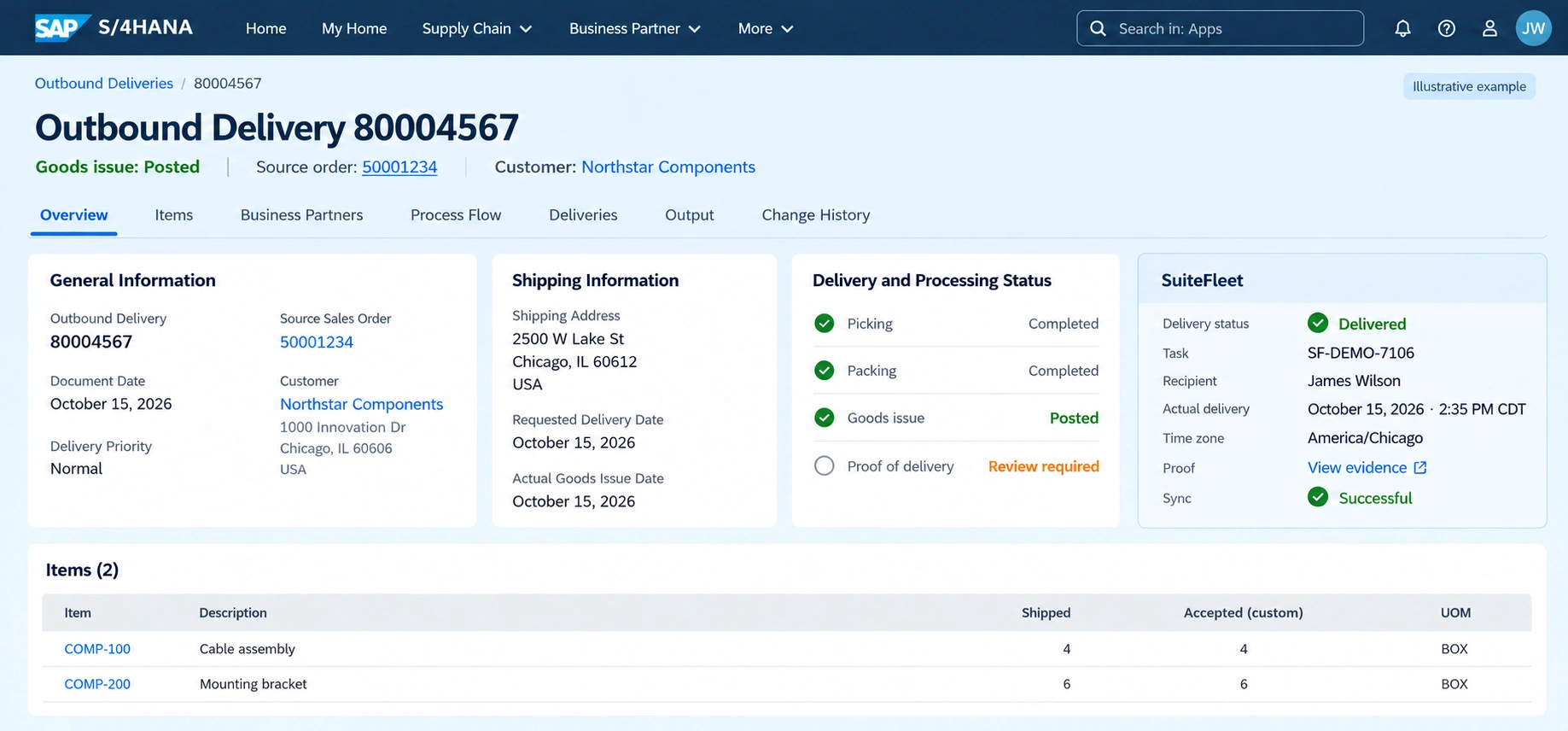
Task: Click the Item column header
Action: pyautogui.click(x=78, y=613)
